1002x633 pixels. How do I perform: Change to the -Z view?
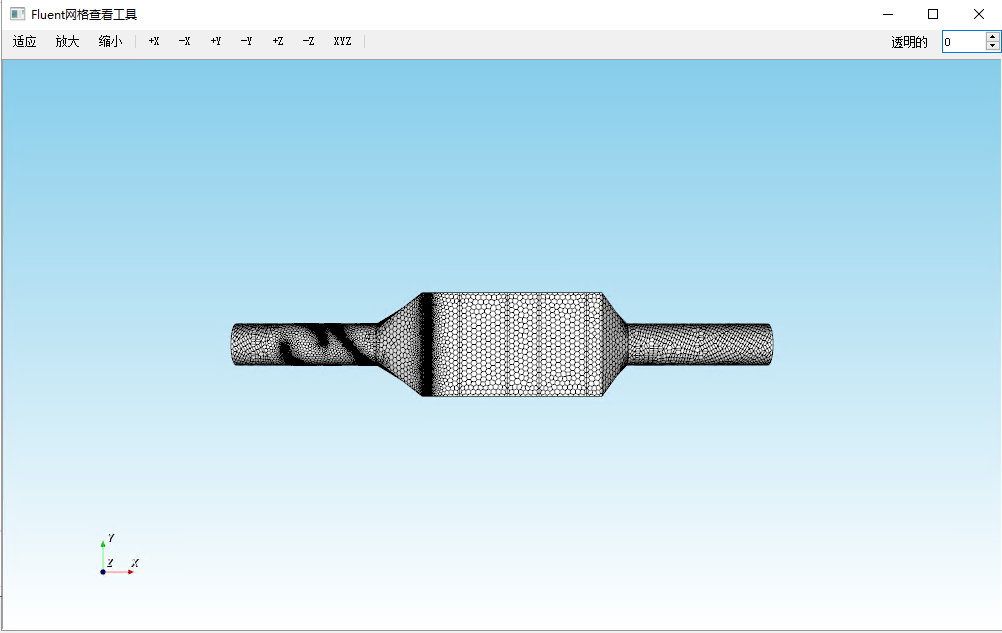308,42
